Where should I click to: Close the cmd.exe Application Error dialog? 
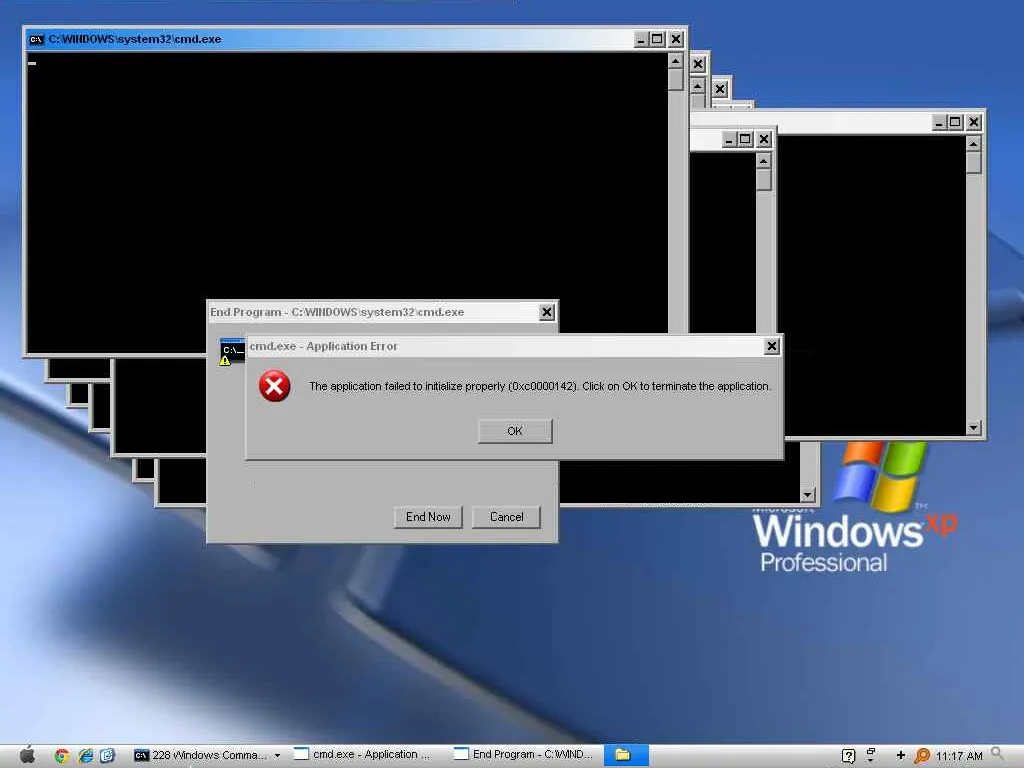(771, 345)
